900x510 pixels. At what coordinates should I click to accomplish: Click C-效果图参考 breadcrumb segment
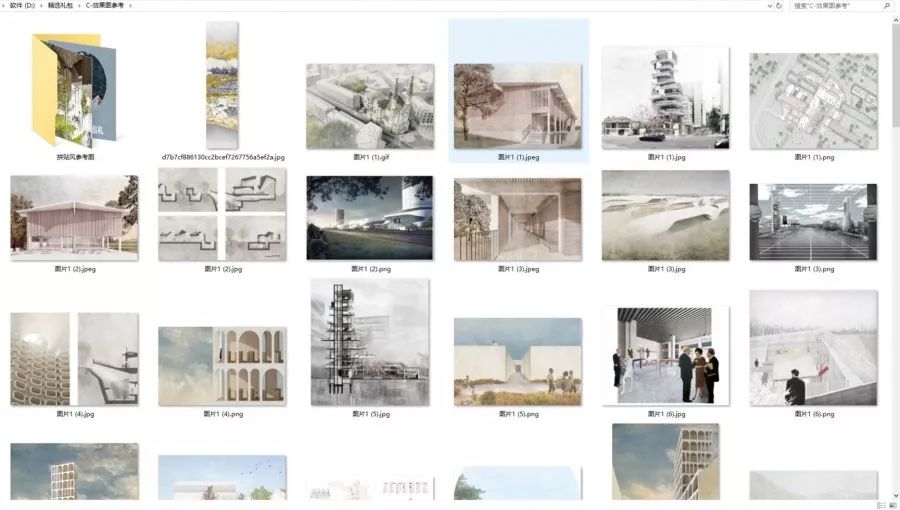[105, 6]
